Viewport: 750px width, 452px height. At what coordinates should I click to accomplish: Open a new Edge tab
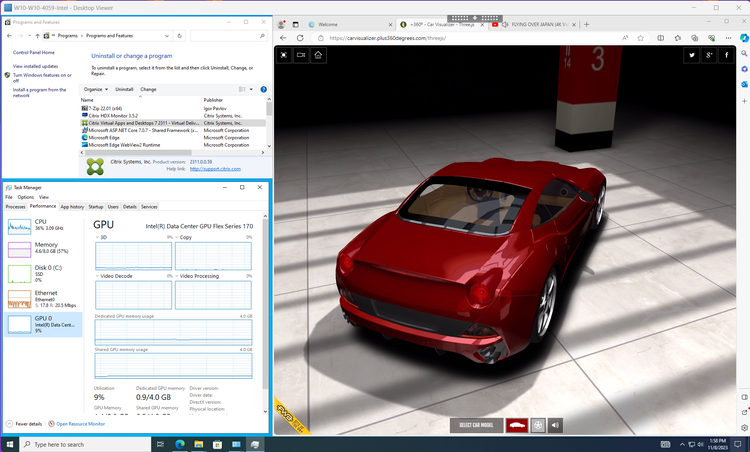(587, 24)
